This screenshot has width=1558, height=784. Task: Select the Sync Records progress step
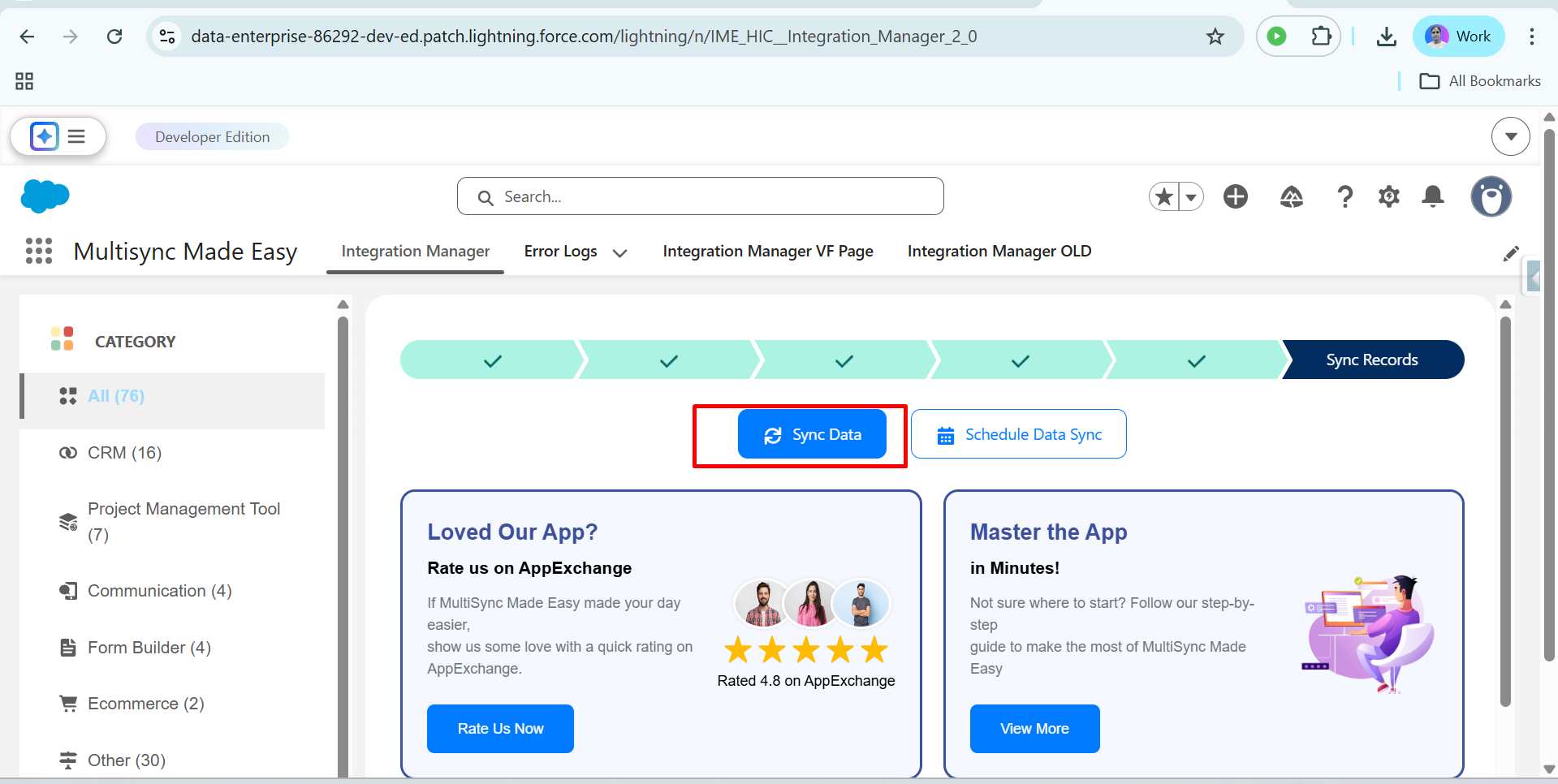point(1372,360)
